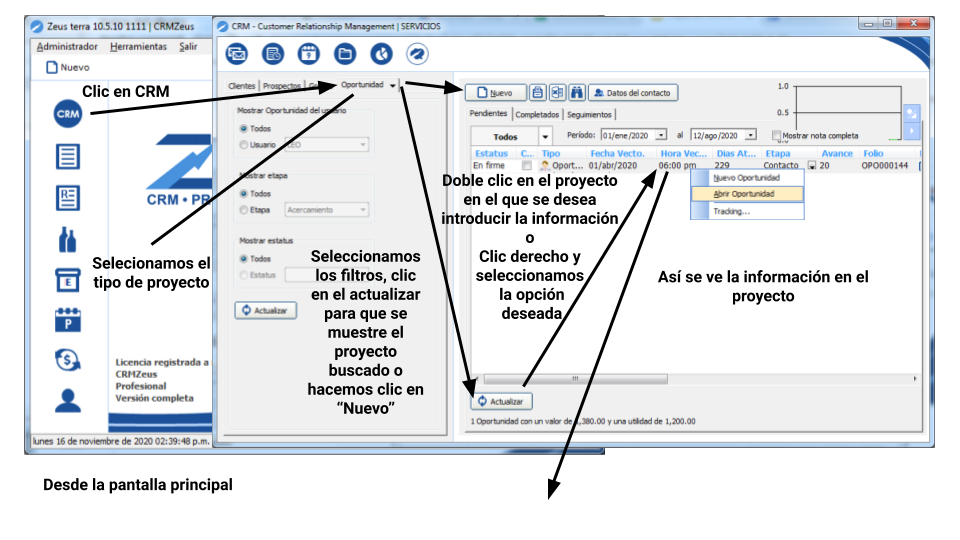Click Actualizar in the filter panel
The height and width of the screenshot is (540, 960).
(265, 310)
